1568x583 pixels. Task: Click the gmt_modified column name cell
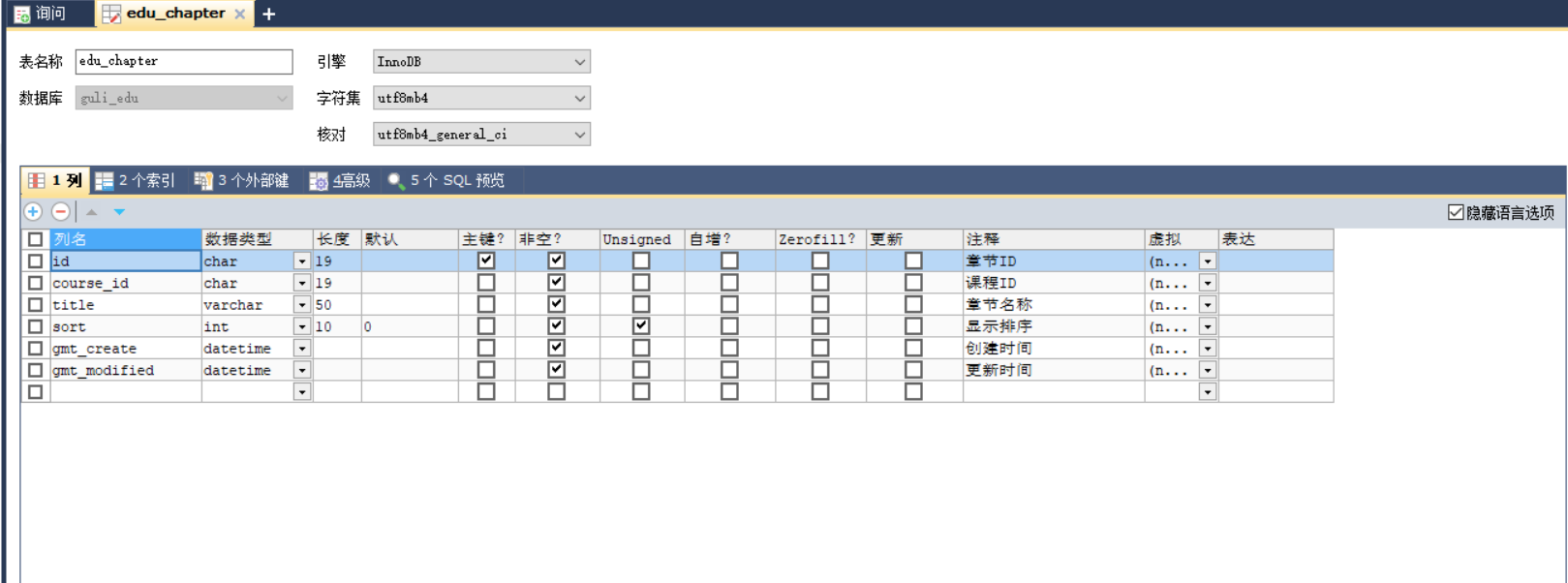point(126,370)
